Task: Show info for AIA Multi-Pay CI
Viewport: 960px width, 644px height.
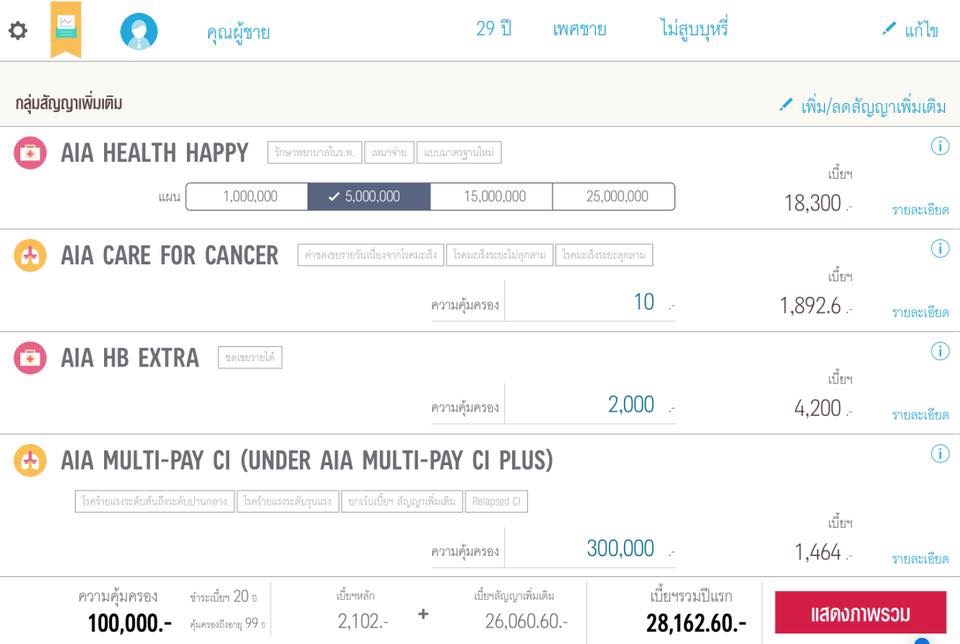Action: (940, 454)
